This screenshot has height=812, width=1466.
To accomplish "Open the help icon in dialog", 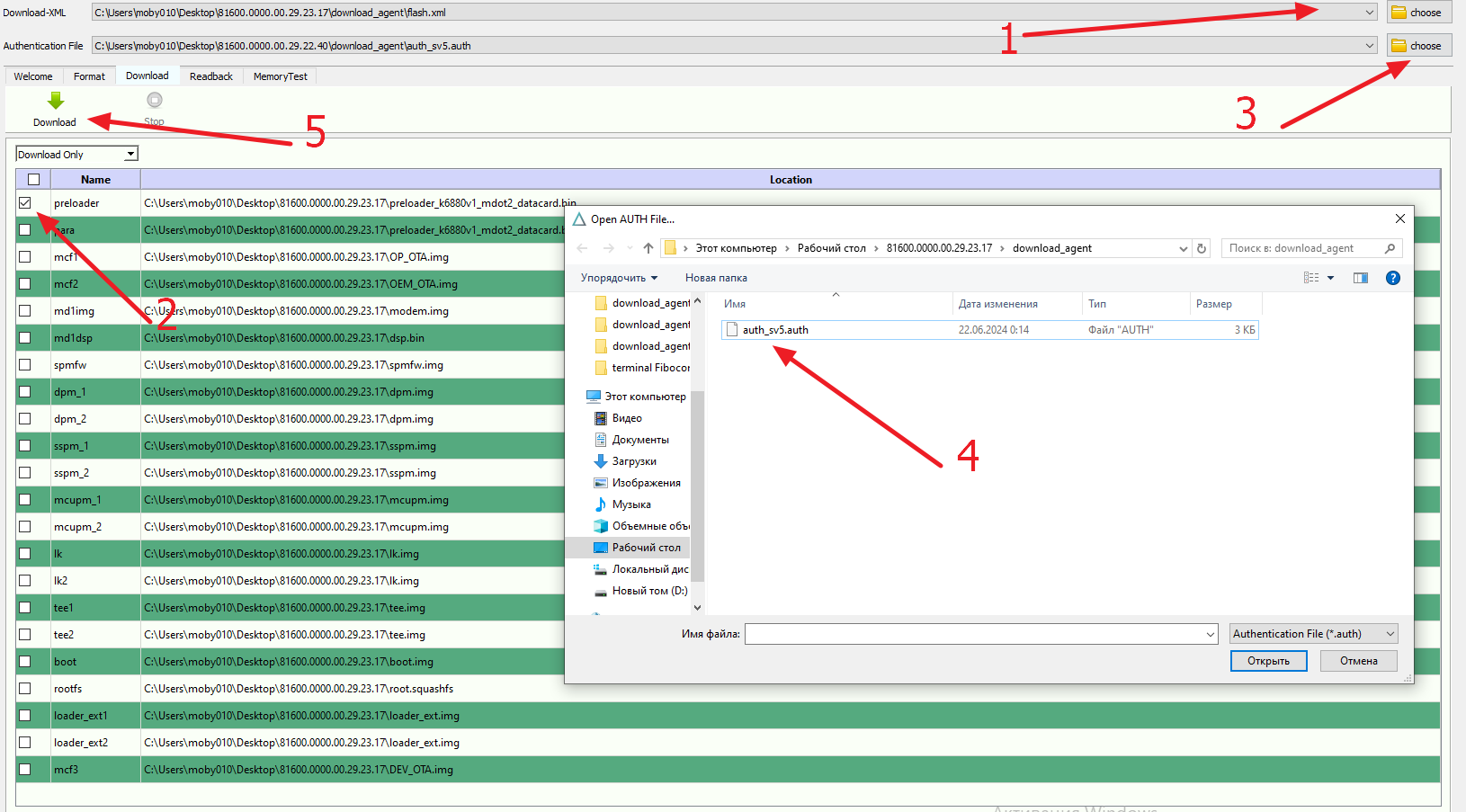I will [x=1393, y=278].
